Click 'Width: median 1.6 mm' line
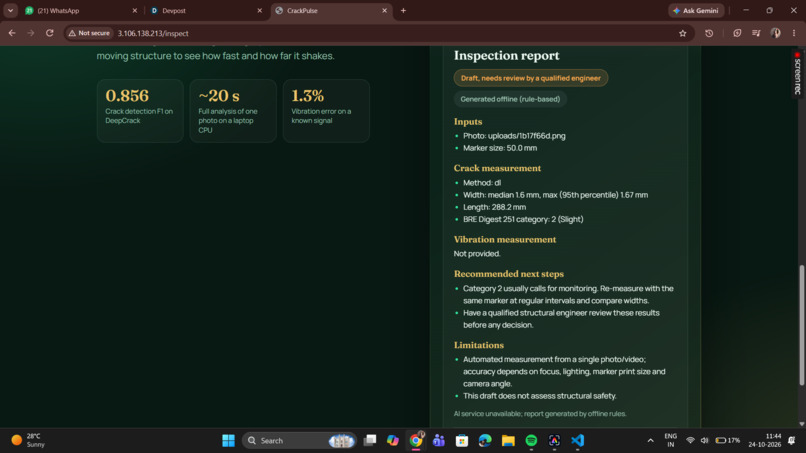Viewport: 806px width, 453px height. tap(555, 195)
